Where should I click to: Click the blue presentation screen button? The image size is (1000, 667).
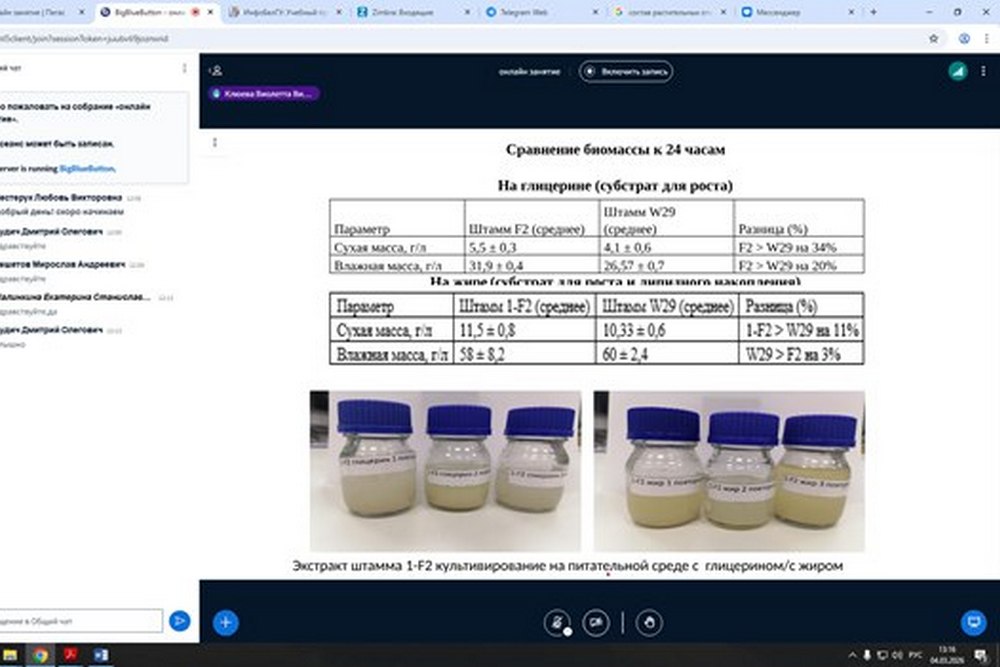tap(973, 622)
